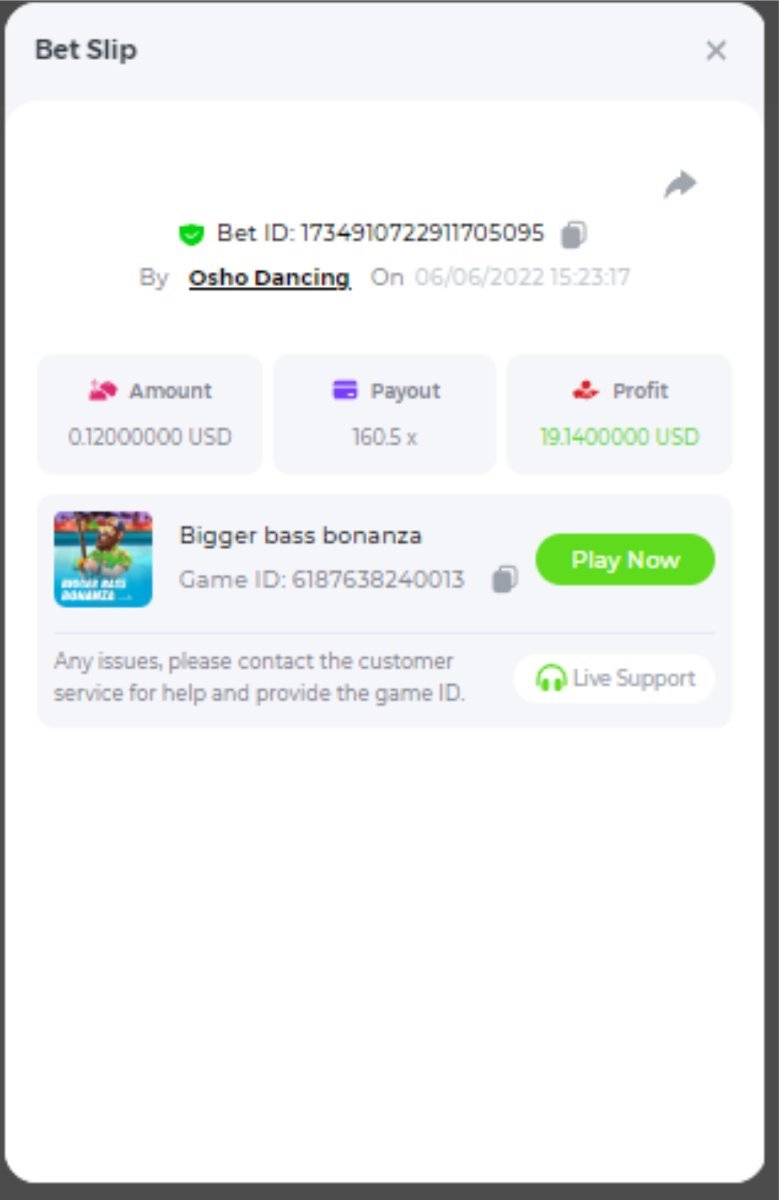
Task: Copy the Game ID number
Action: coord(505,579)
